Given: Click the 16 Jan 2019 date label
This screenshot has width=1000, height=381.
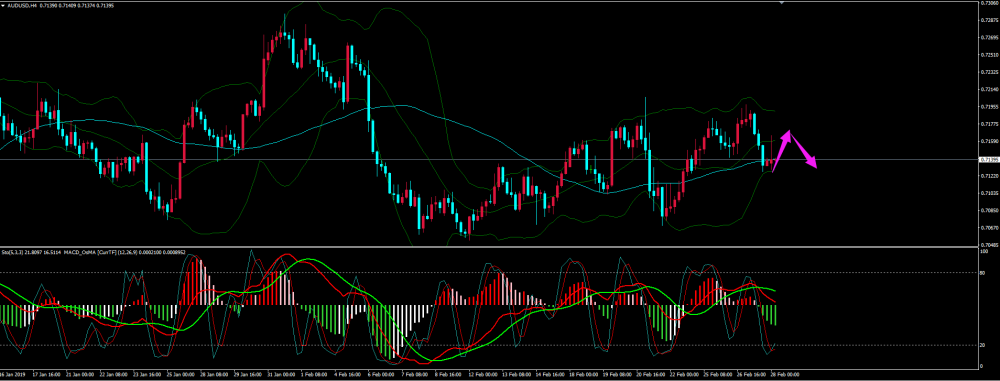Looking at the screenshot, I should tap(13, 375).
